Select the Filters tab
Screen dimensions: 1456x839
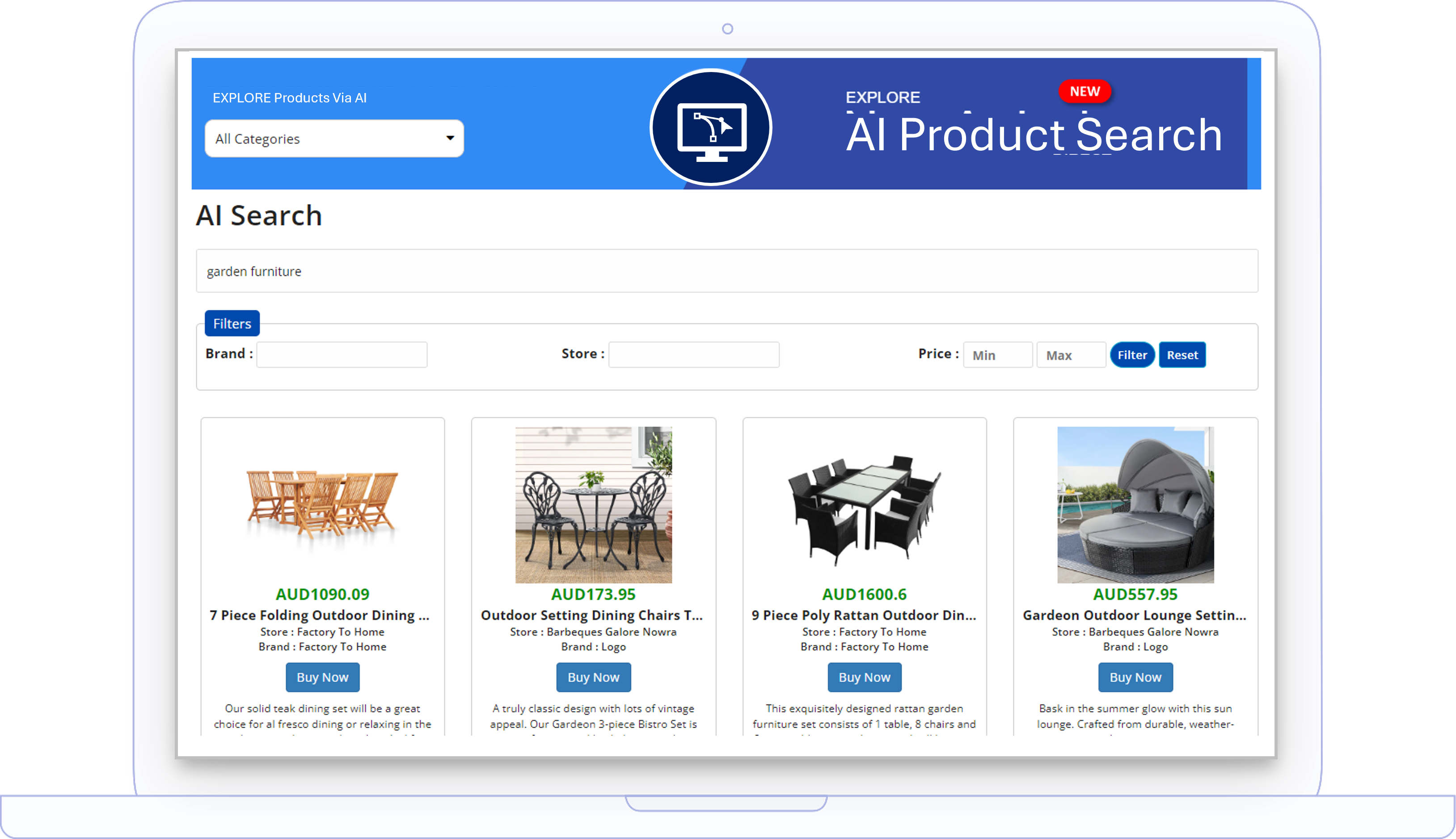pyautogui.click(x=232, y=323)
